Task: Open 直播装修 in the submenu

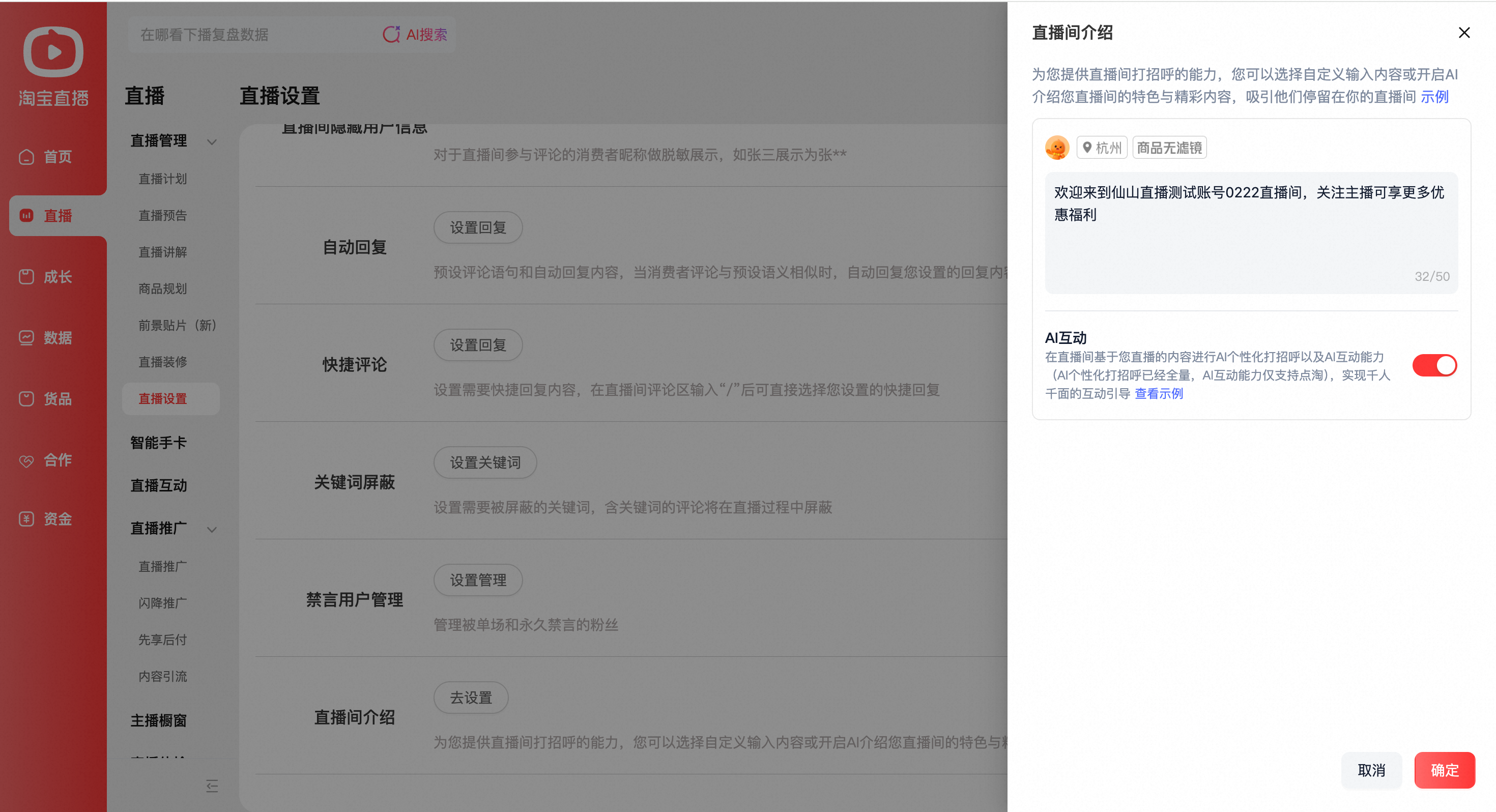Action: click(x=163, y=362)
